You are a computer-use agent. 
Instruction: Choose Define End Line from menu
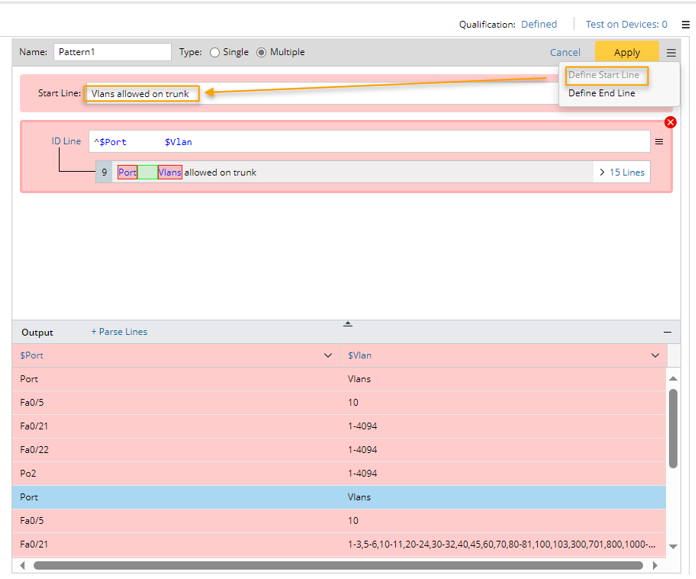(601, 93)
